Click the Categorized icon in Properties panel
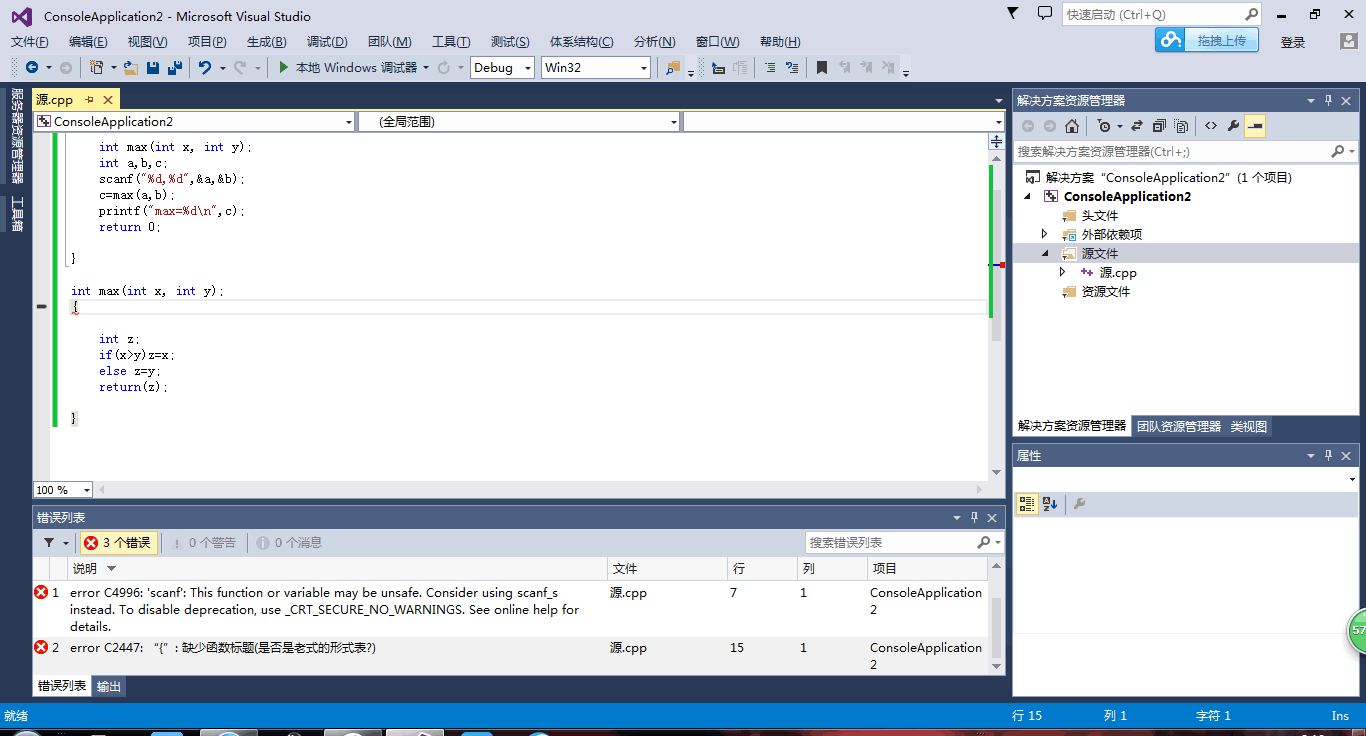 click(x=1027, y=504)
